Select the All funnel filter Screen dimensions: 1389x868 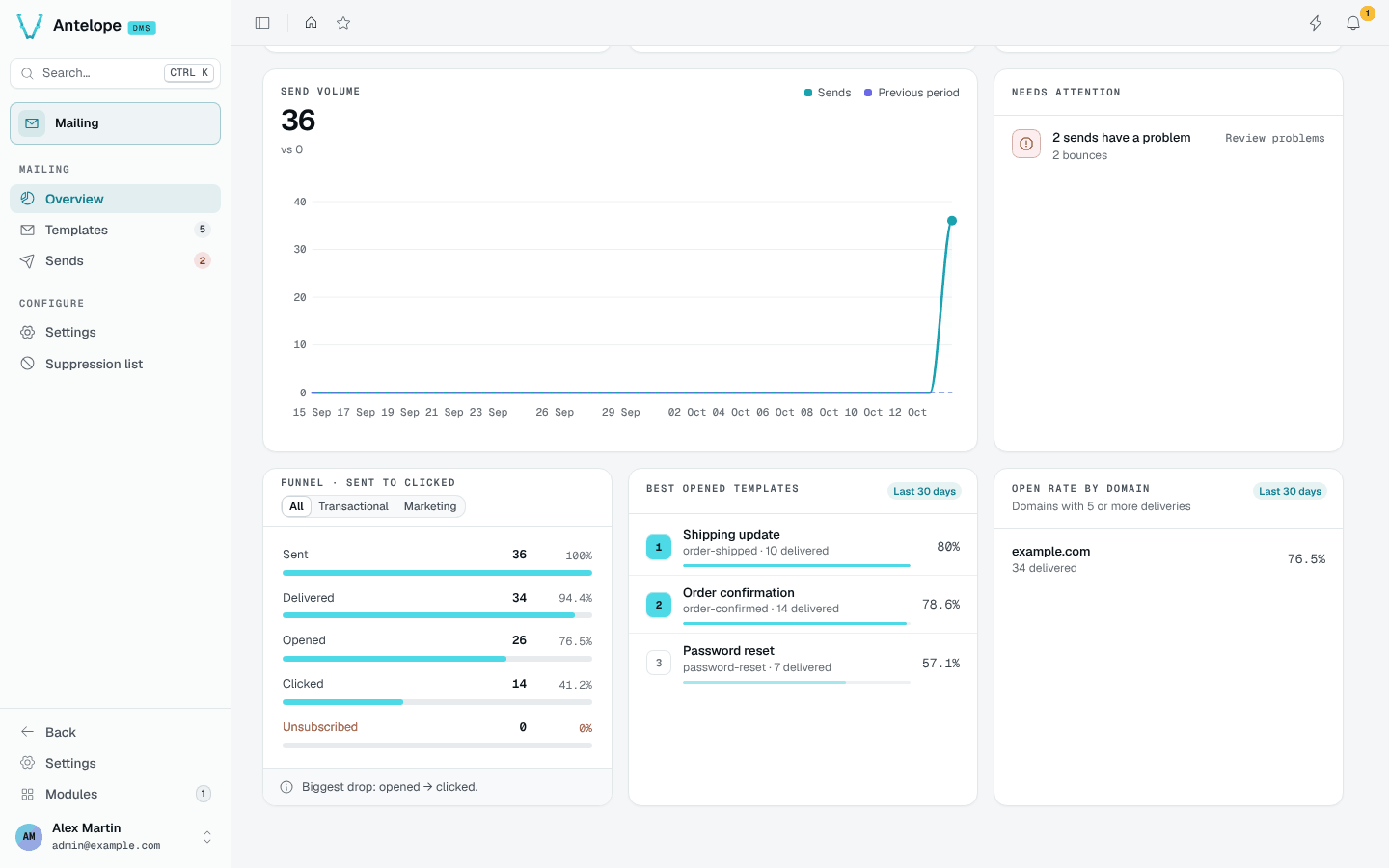click(x=296, y=506)
